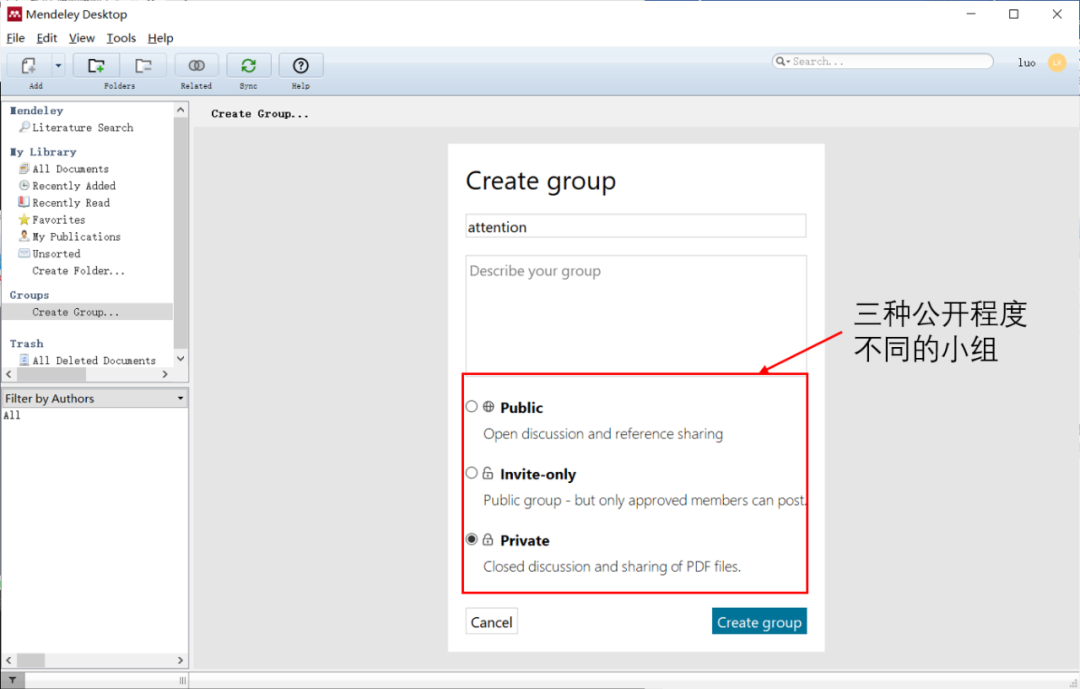1080x689 pixels.
Task: Open the View menu
Action: [81, 38]
